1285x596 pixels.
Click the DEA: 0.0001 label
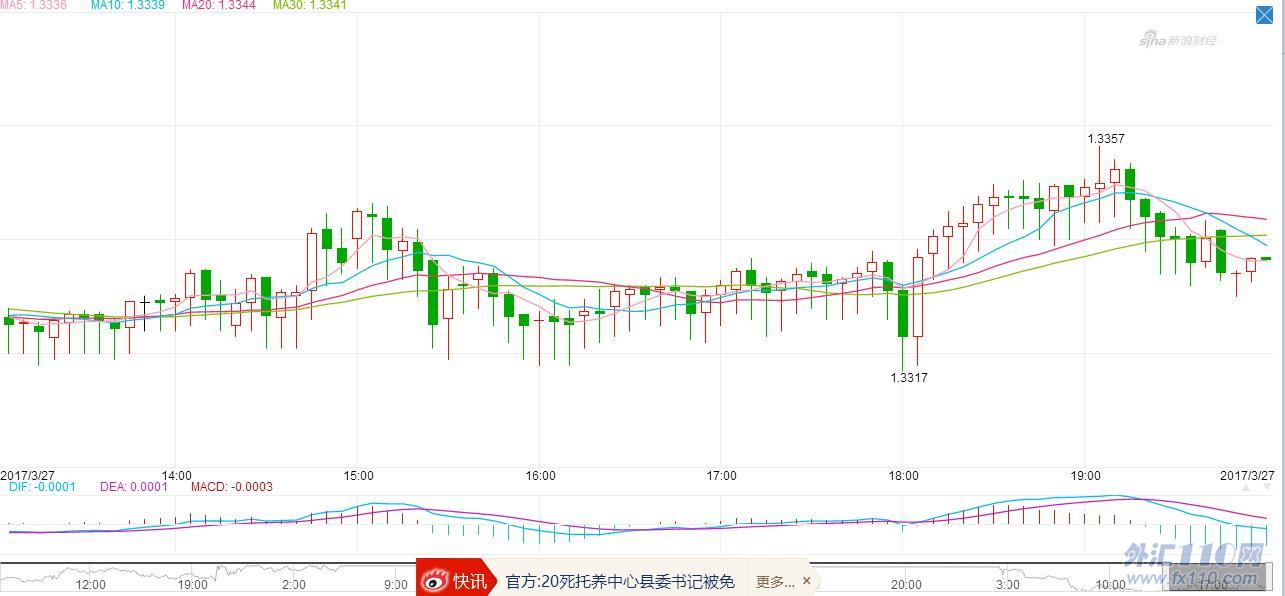134,487
